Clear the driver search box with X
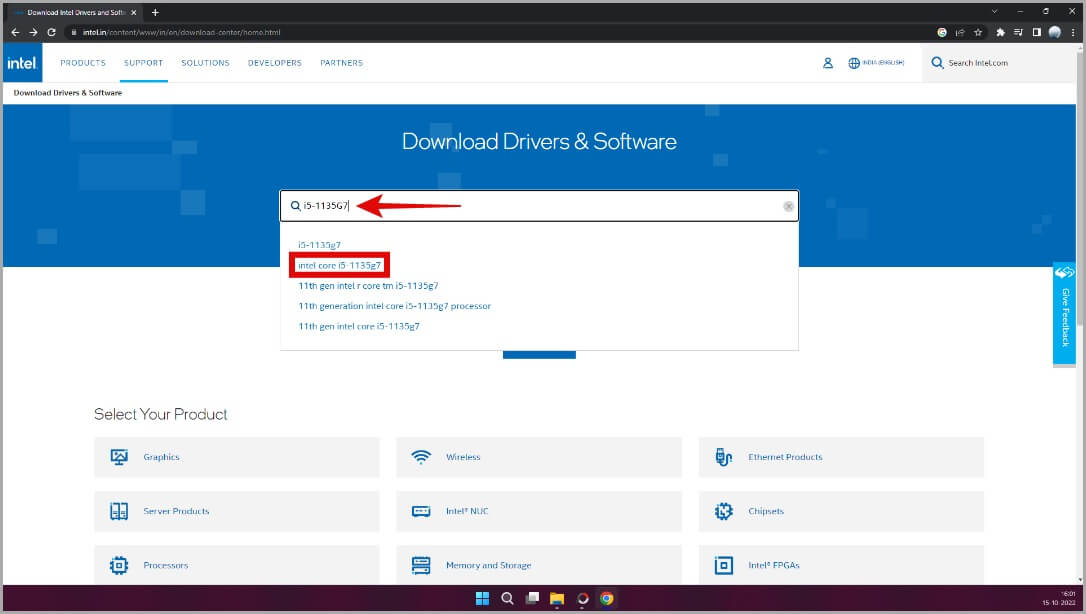Viewport: 1086px width, 614px height. click(x=788, y=206)
